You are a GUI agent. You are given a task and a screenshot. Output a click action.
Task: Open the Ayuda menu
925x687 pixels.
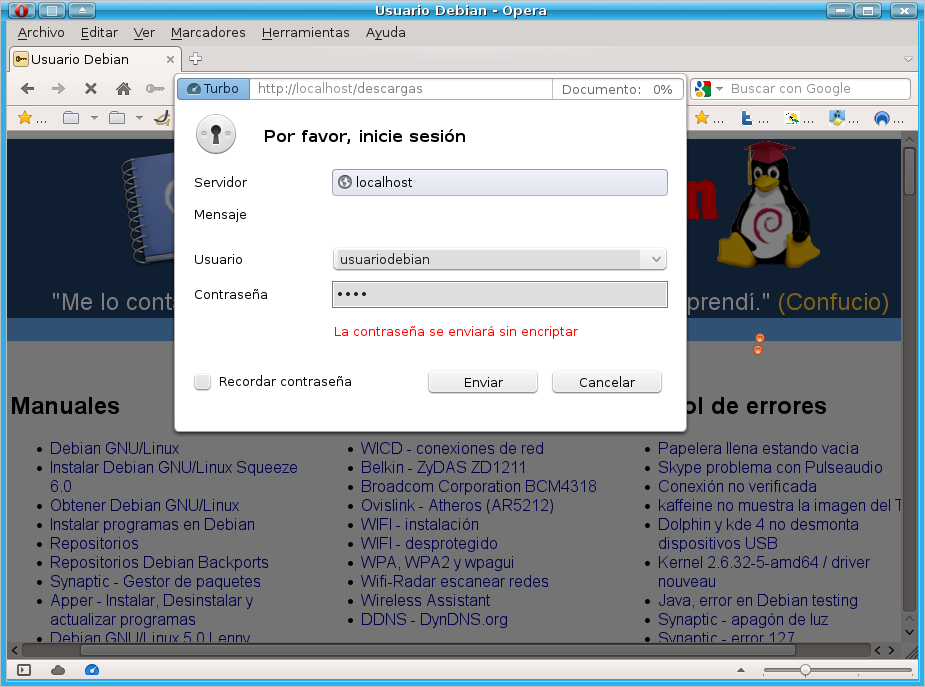386,32
